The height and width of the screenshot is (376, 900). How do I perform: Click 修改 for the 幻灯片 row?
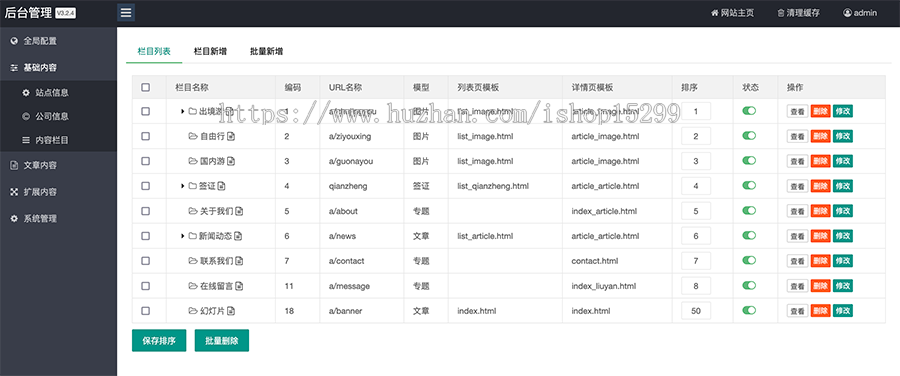(x=843, y=311)
